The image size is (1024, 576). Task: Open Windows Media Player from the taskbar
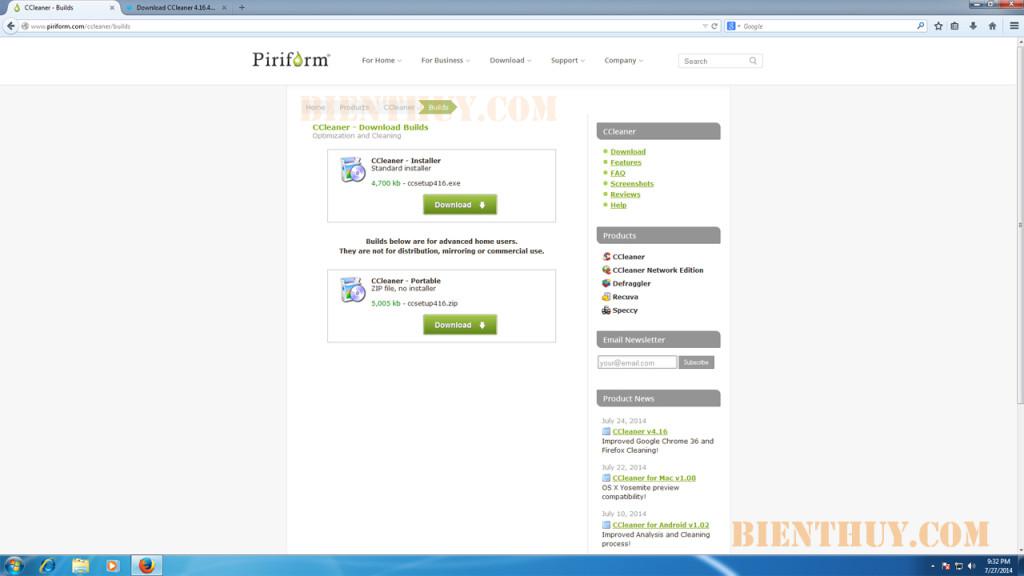(x=112, y=565)
